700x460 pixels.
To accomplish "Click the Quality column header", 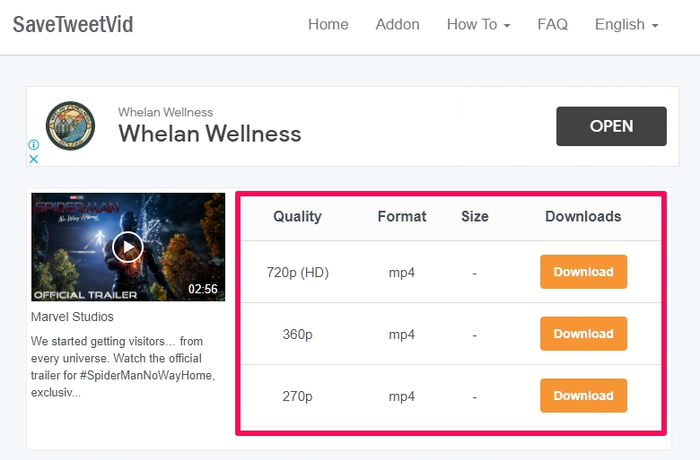I will tap(297, 216).
